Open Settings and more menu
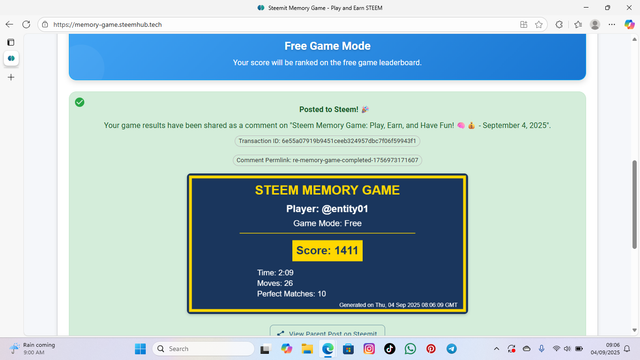 point(611,24)
